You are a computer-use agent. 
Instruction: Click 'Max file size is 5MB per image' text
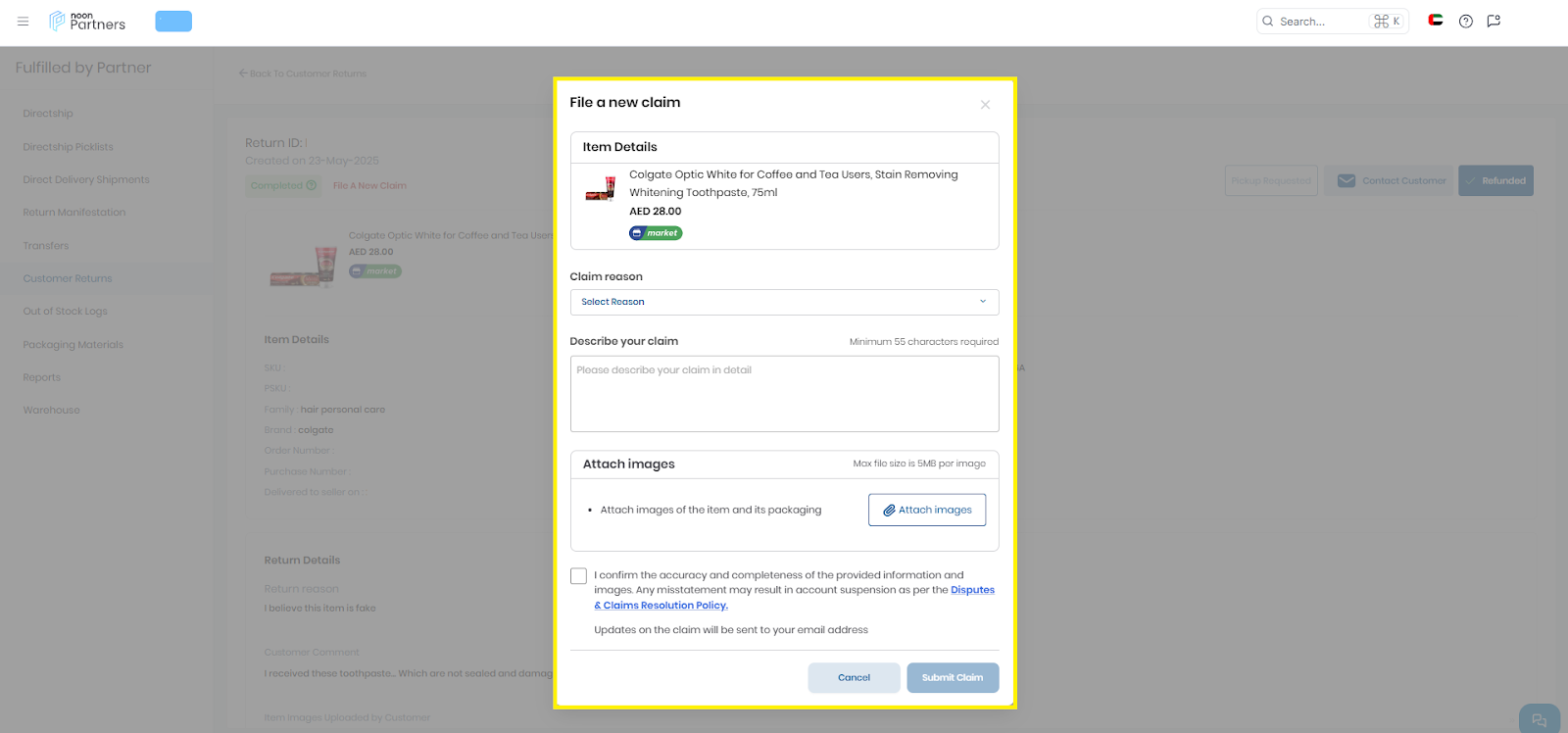tap(919, 464)
